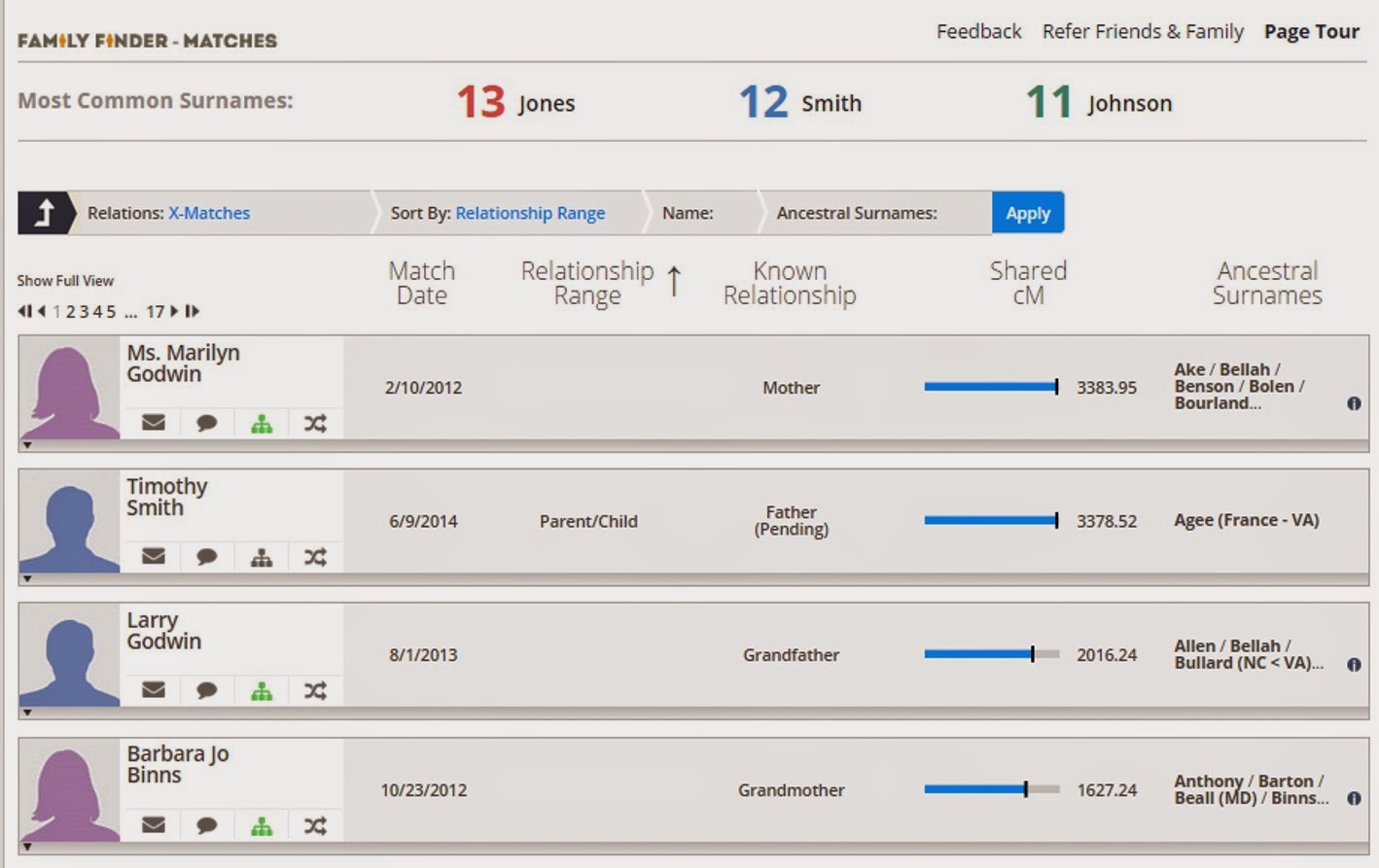Expand Timothy Smith's row details triangle
Viewport: 1379px width, 868px height.
[27, 579]
